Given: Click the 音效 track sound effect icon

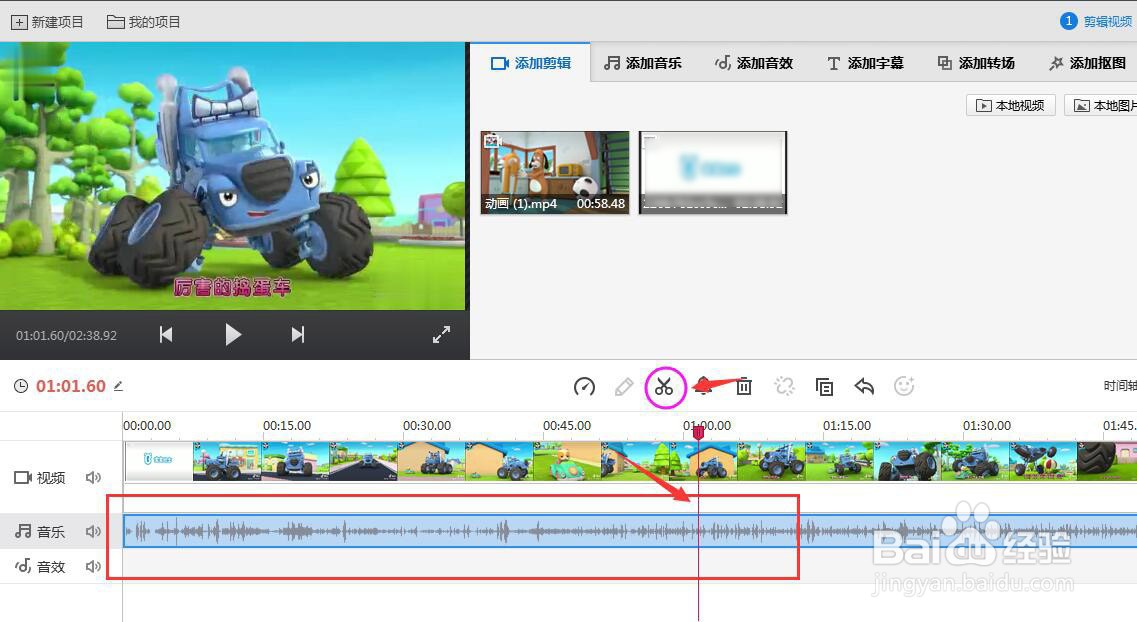Looking at the screenshot, I should [23, 565].
